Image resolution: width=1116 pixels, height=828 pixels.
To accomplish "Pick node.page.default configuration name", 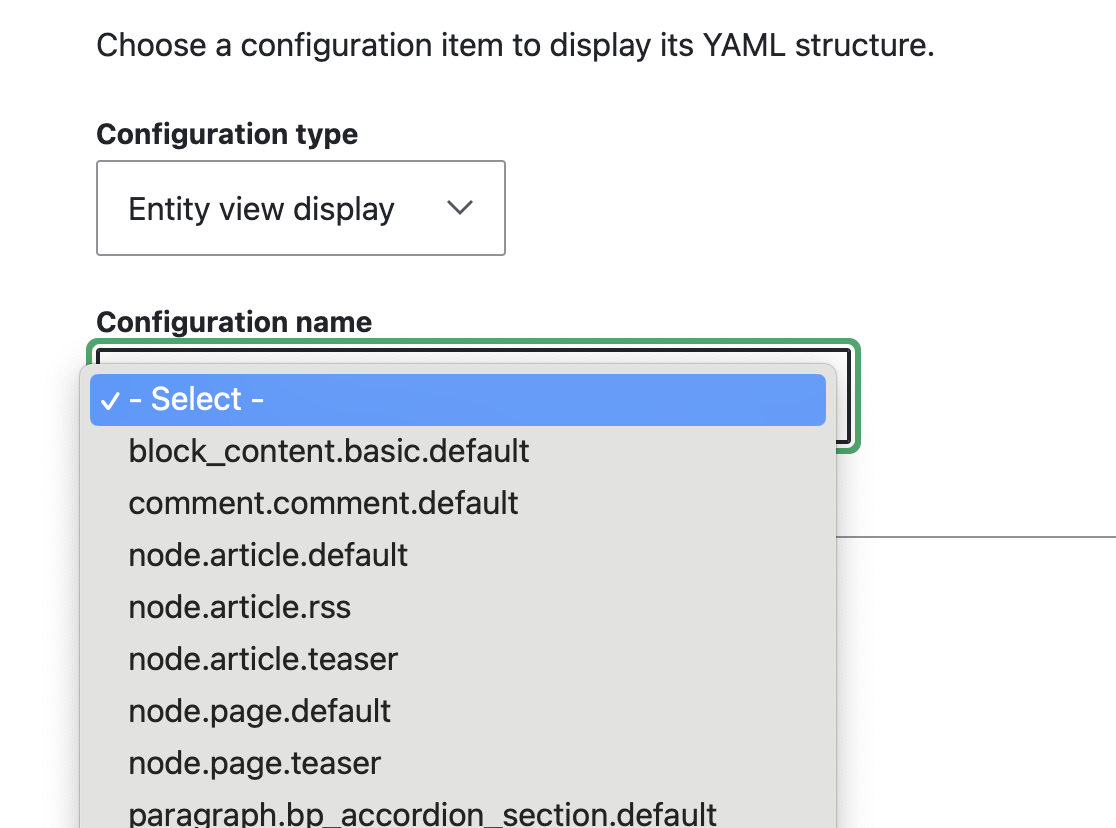I will point(259,711).
